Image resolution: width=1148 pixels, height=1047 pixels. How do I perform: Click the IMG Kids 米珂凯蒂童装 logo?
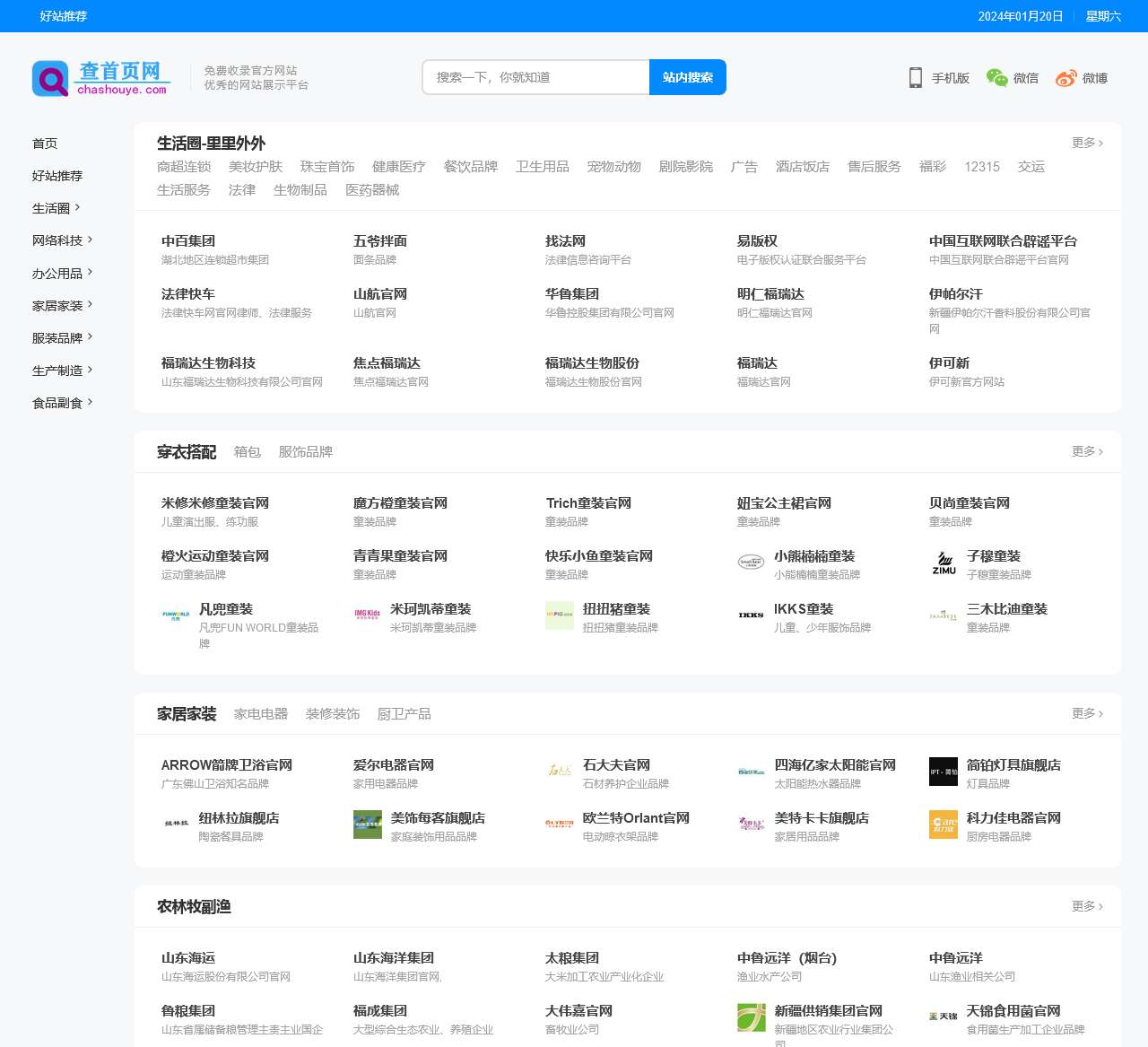coord(368,615)
